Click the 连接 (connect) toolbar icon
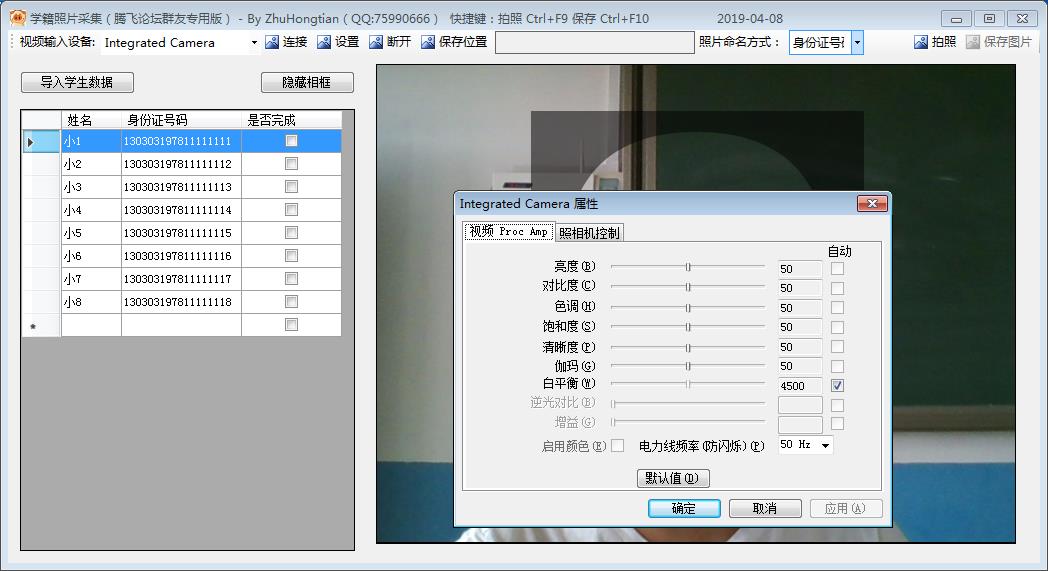Screen dimensions: 1048x571 [272, 42]
